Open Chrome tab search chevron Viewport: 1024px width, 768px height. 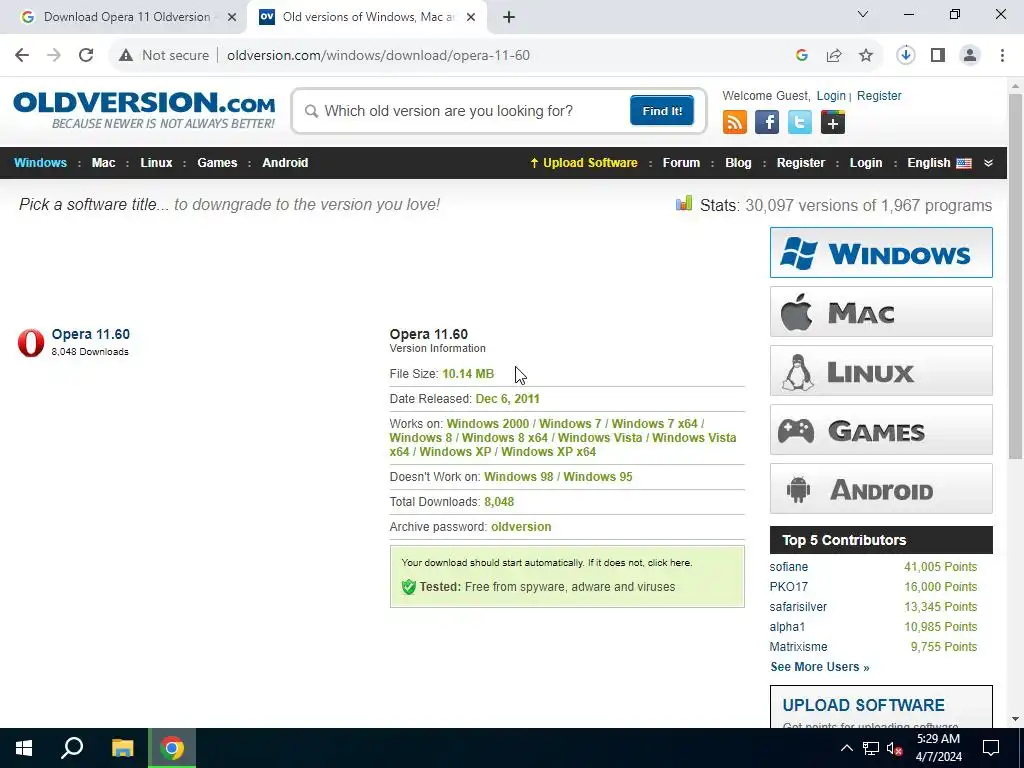(x=863, y=14)
